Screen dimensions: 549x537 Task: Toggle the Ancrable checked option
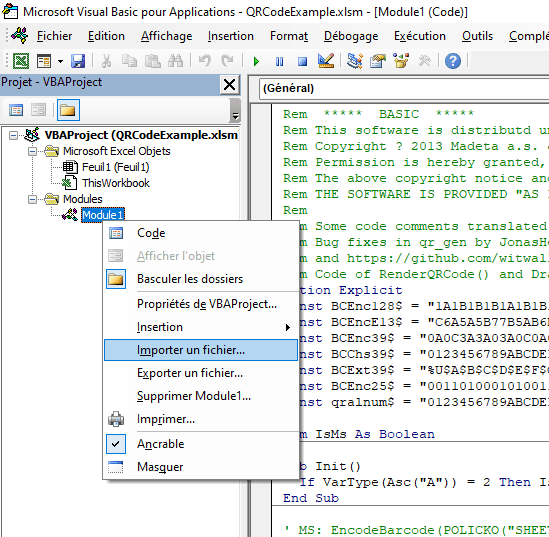tap(201, 444)
